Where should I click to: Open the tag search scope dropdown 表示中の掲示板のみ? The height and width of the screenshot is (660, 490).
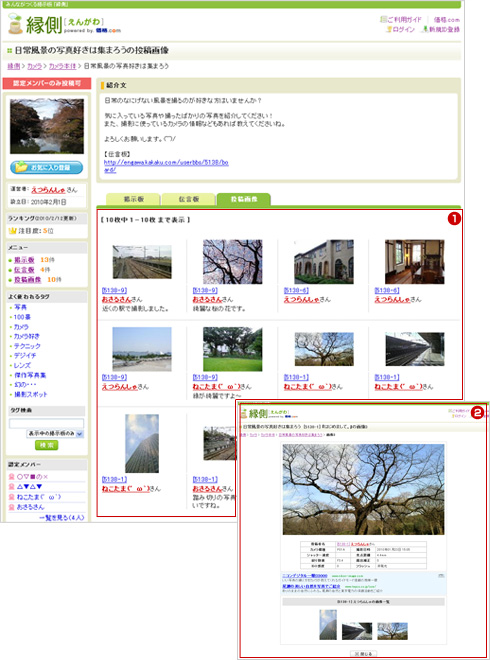click(55, 434)
